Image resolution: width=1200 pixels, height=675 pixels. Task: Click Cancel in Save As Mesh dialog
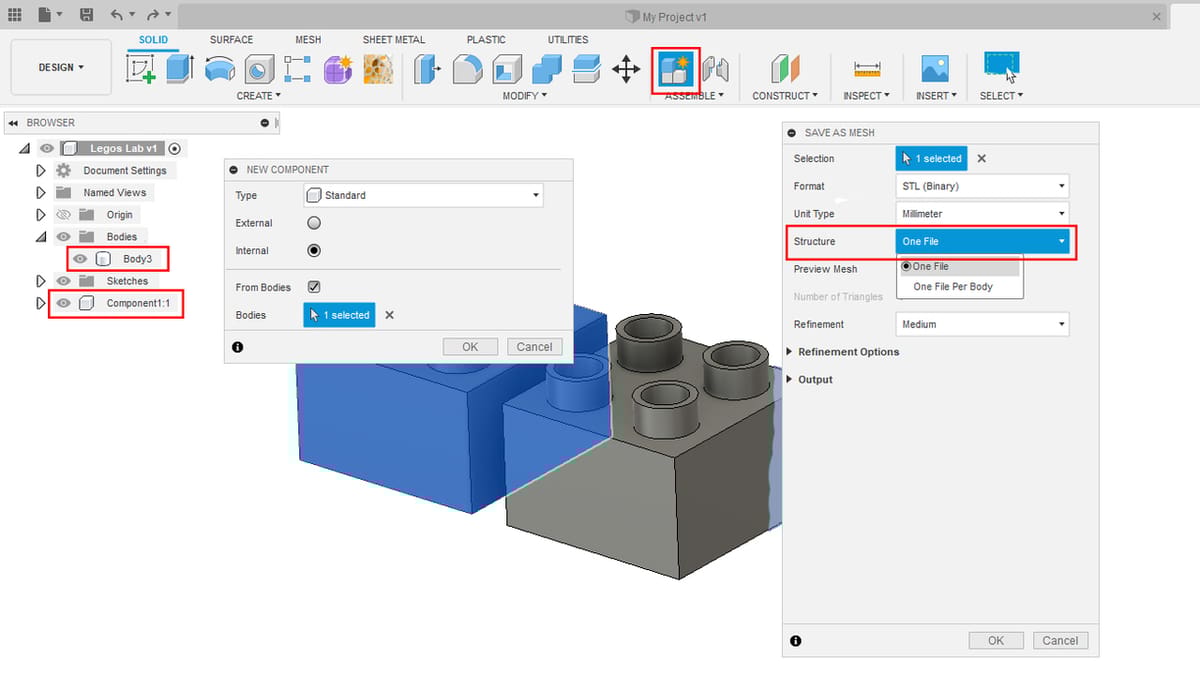[1060, 641]
